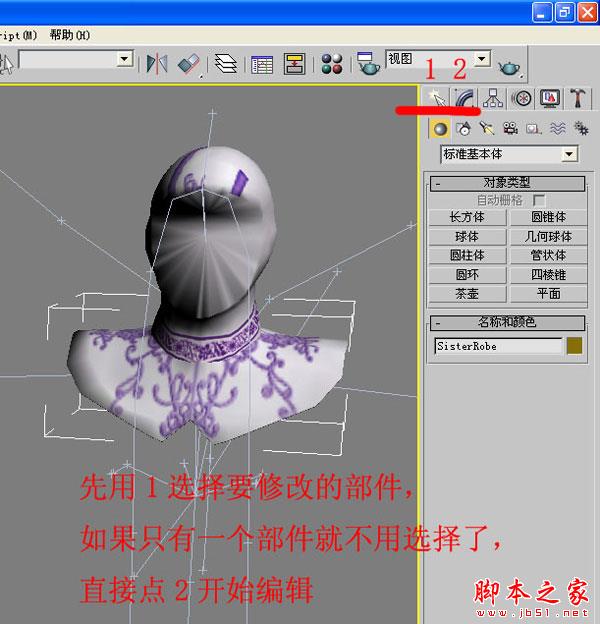Click the 圆锥体 button
The width and height of the screenshot is (600, 624).
coord(549,217)
